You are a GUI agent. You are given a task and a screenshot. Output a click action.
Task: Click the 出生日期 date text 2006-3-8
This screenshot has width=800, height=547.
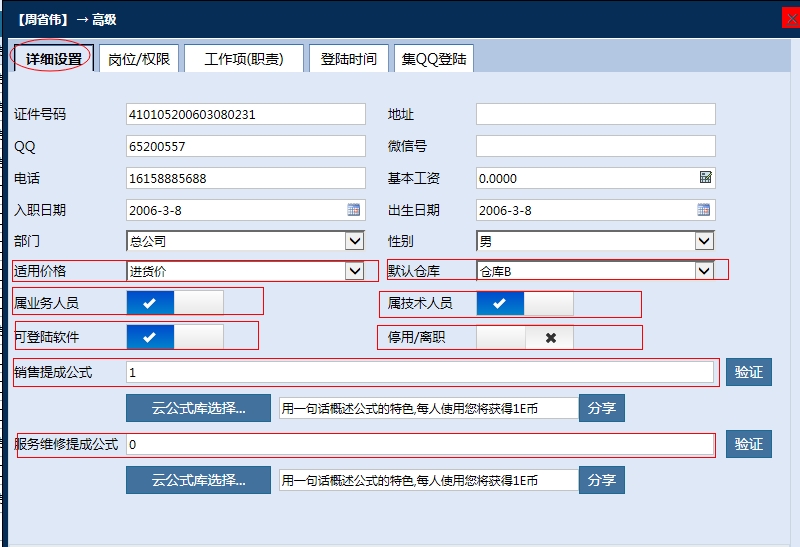[505, 210]
